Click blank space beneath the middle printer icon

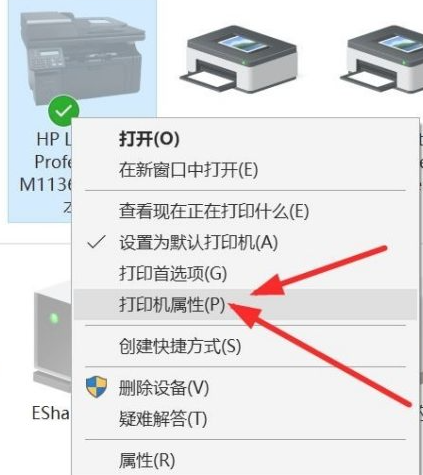pos(239,107)
